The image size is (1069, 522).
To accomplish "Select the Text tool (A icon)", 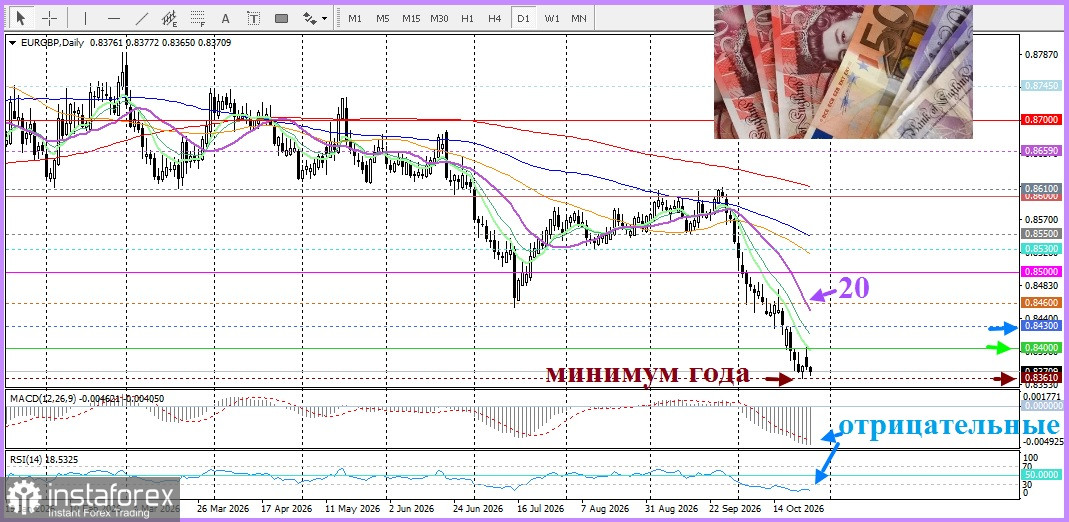I will click(226, 18).
